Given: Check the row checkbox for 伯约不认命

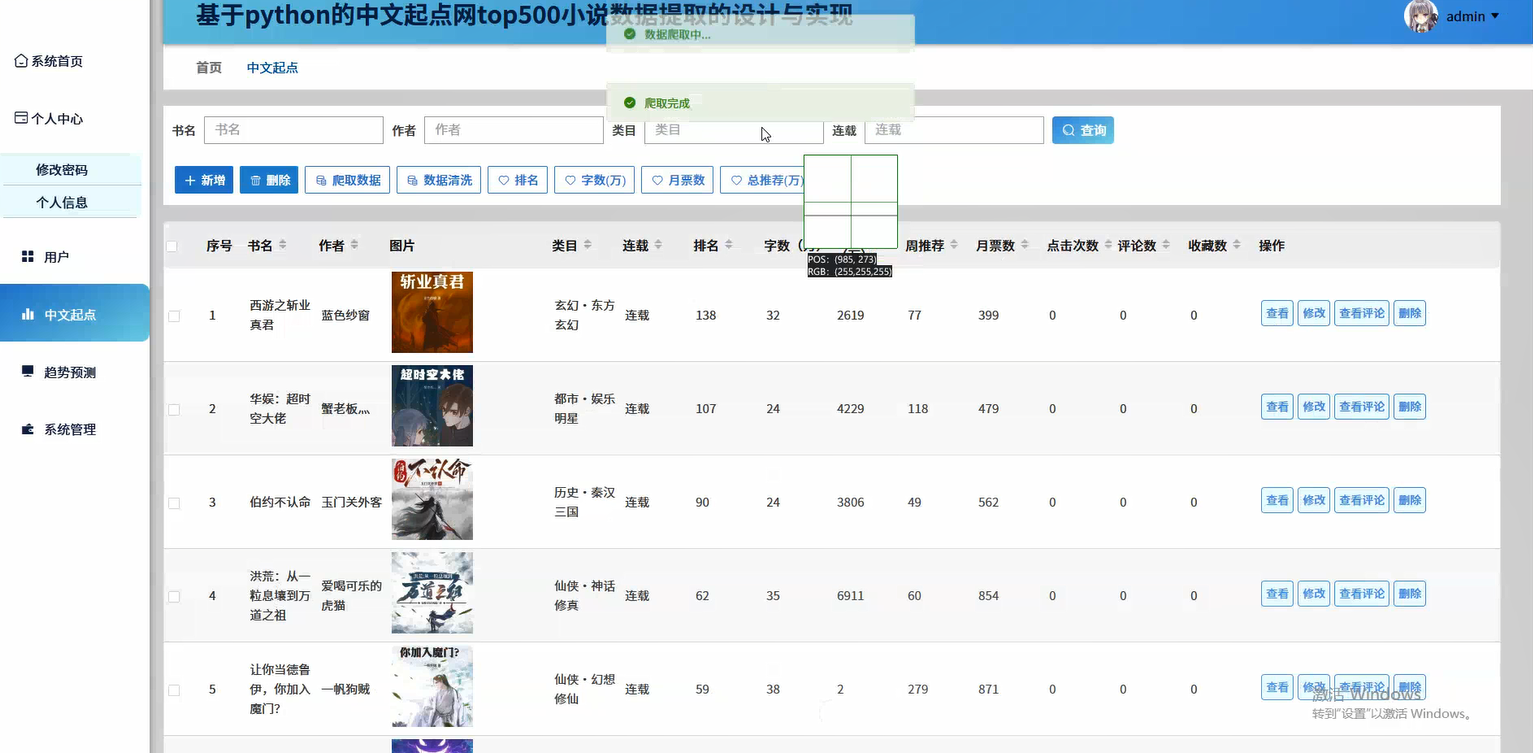Looking at the screenshot, I should coord(174,503).
